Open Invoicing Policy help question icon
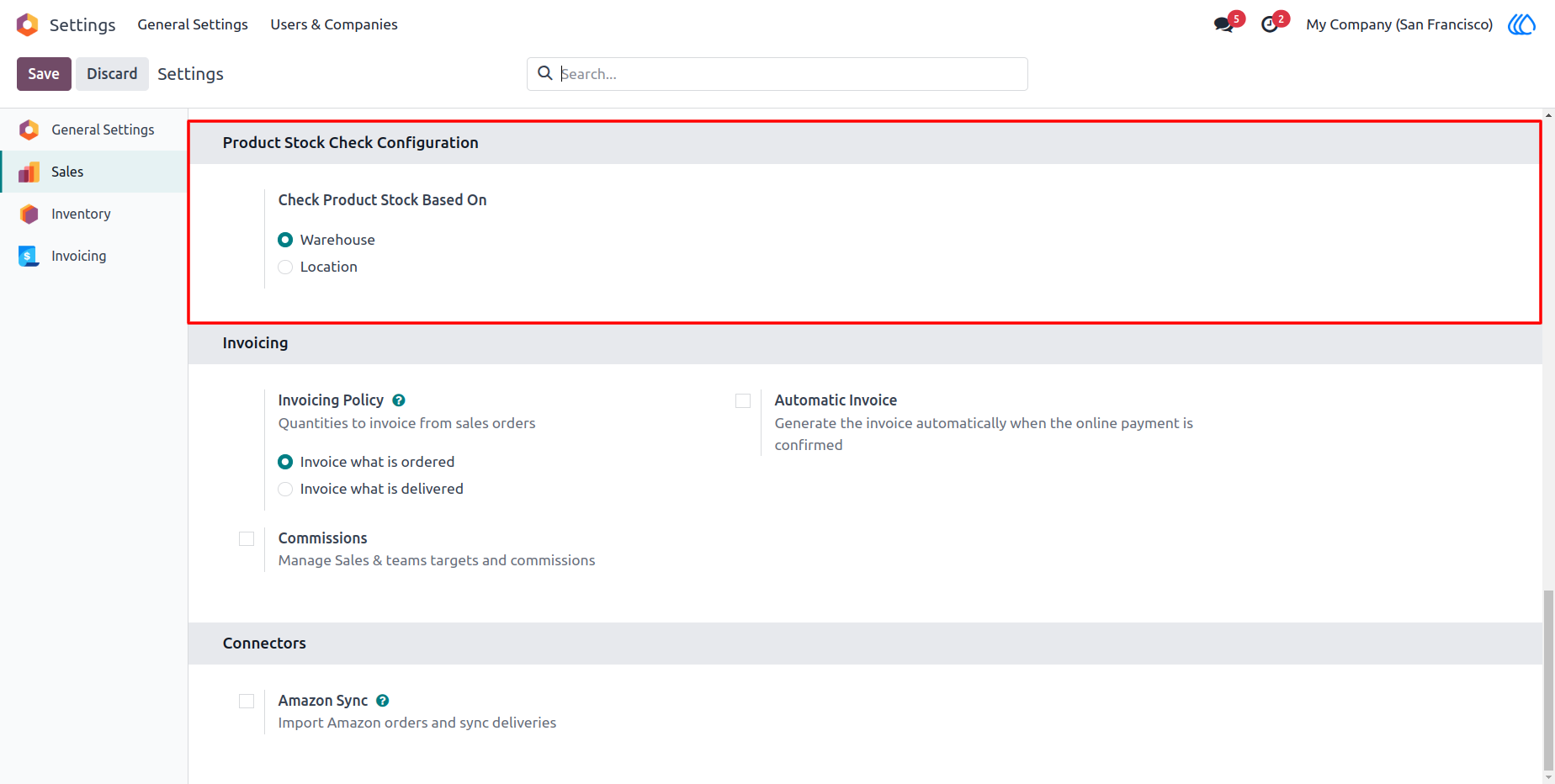Screen dimensions: 1555x784 point(399,400)
